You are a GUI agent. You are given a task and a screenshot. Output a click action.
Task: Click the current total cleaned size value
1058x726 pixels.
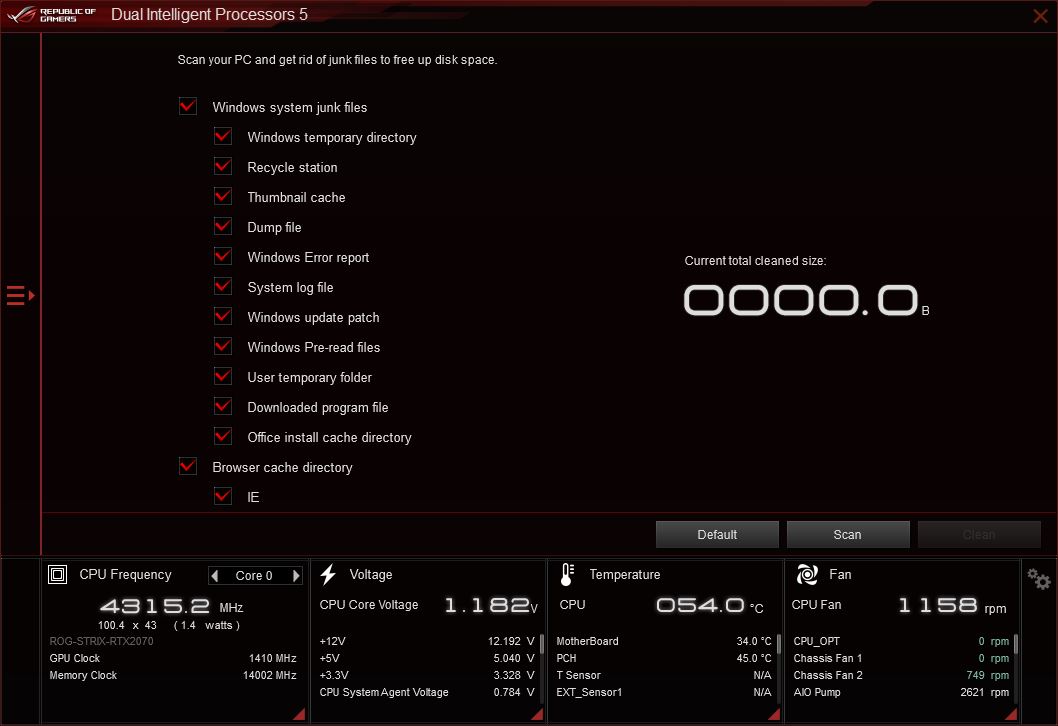pyautogui.click(x=806, y=300)
